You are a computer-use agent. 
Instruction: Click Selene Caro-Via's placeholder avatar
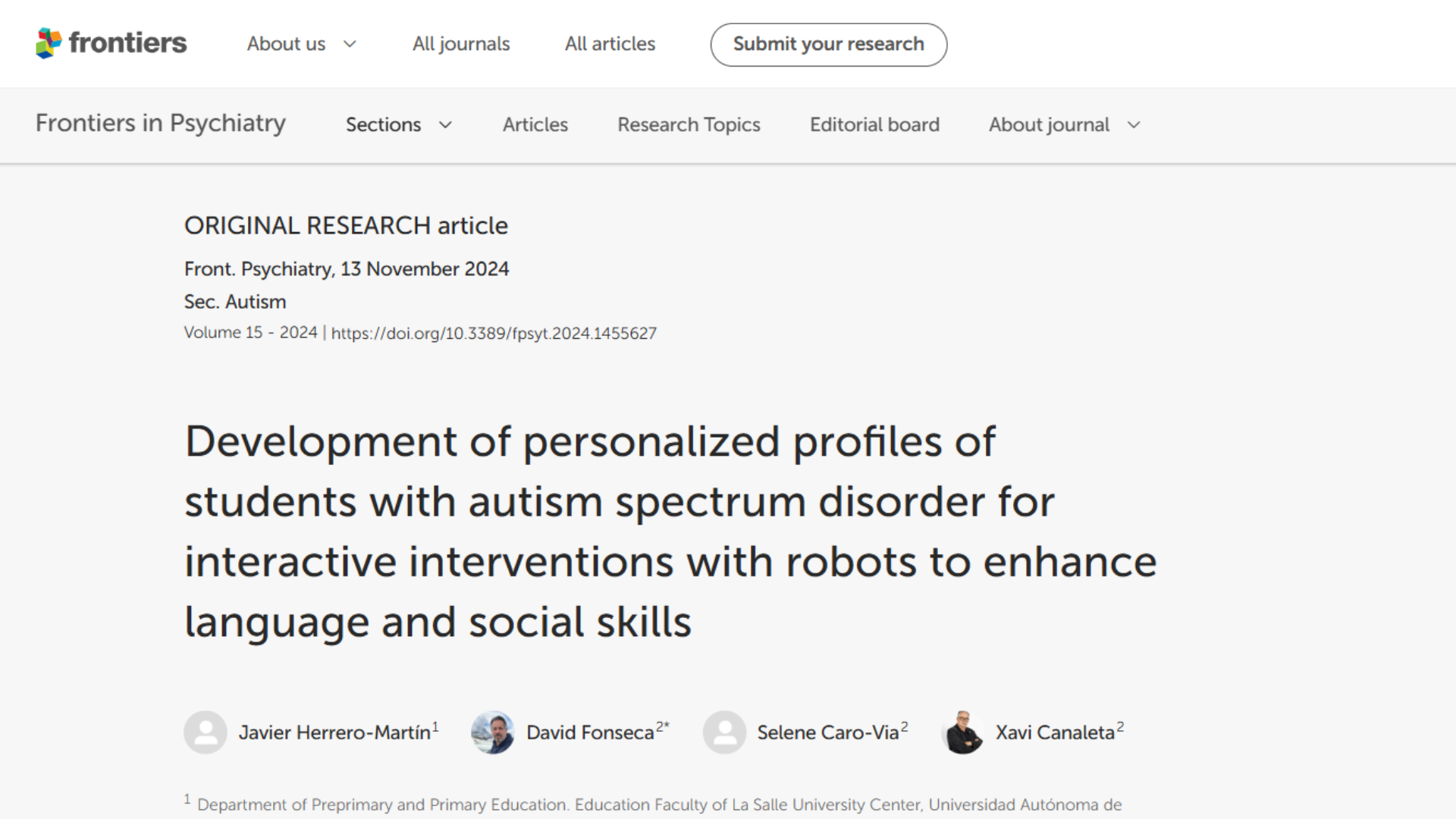tap(724, 732)
